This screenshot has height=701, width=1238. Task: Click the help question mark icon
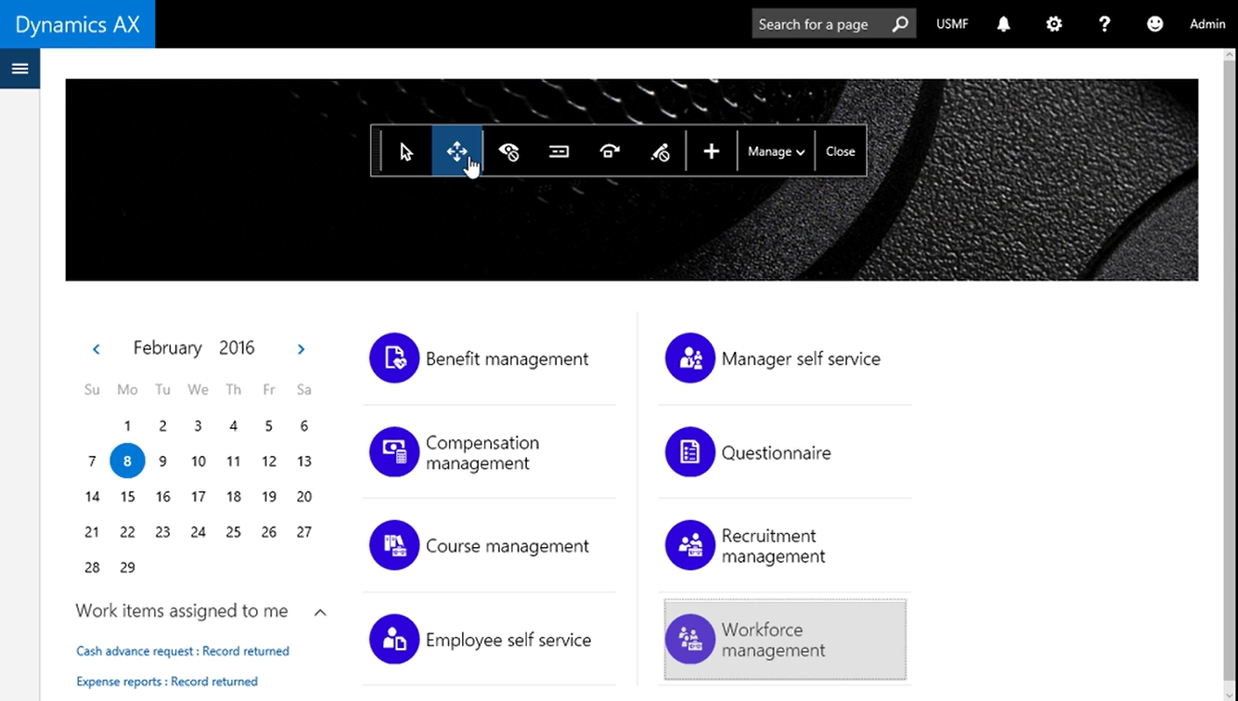(1104, 24)
